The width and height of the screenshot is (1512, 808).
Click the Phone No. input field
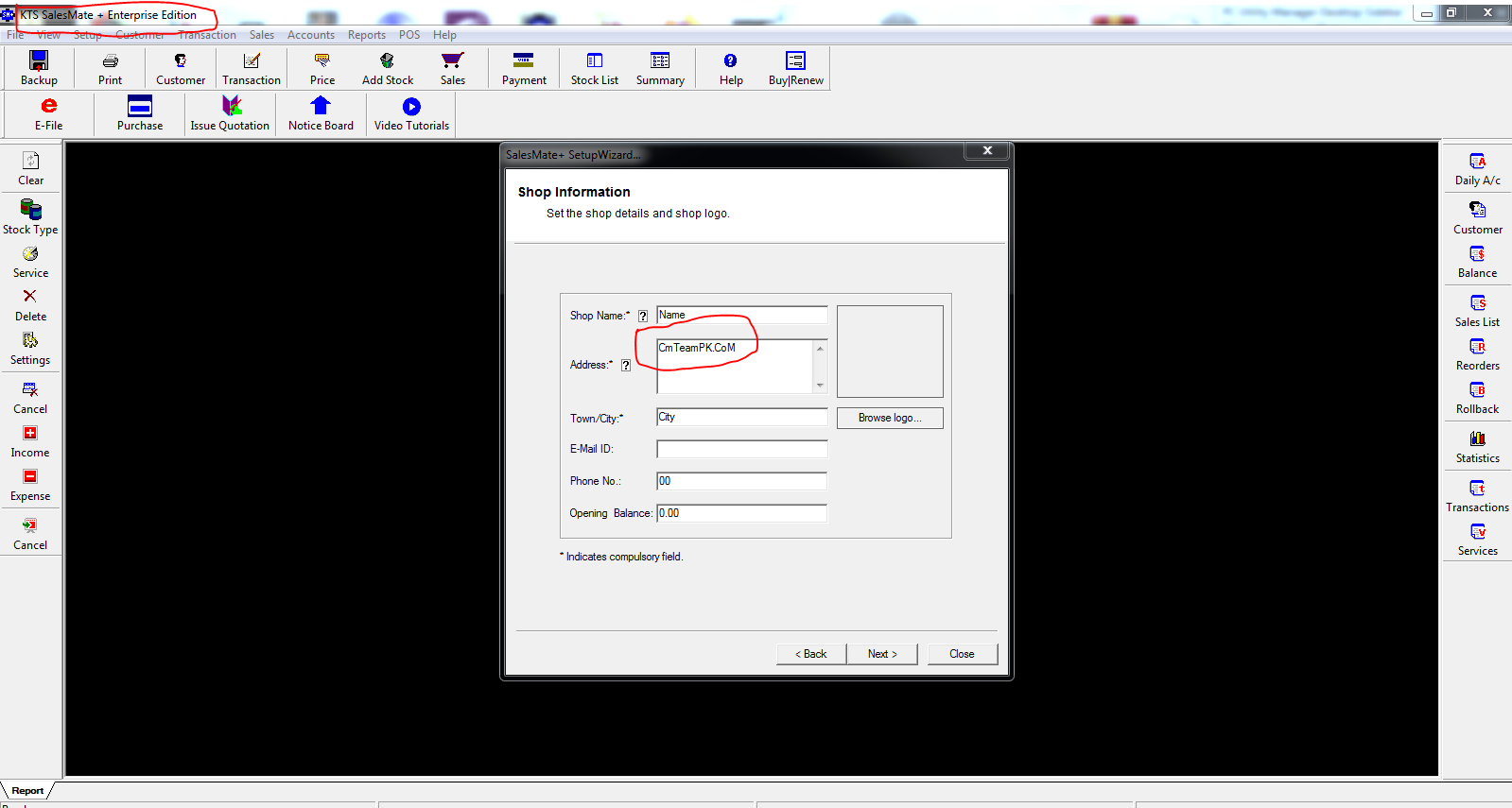[742, 481]
